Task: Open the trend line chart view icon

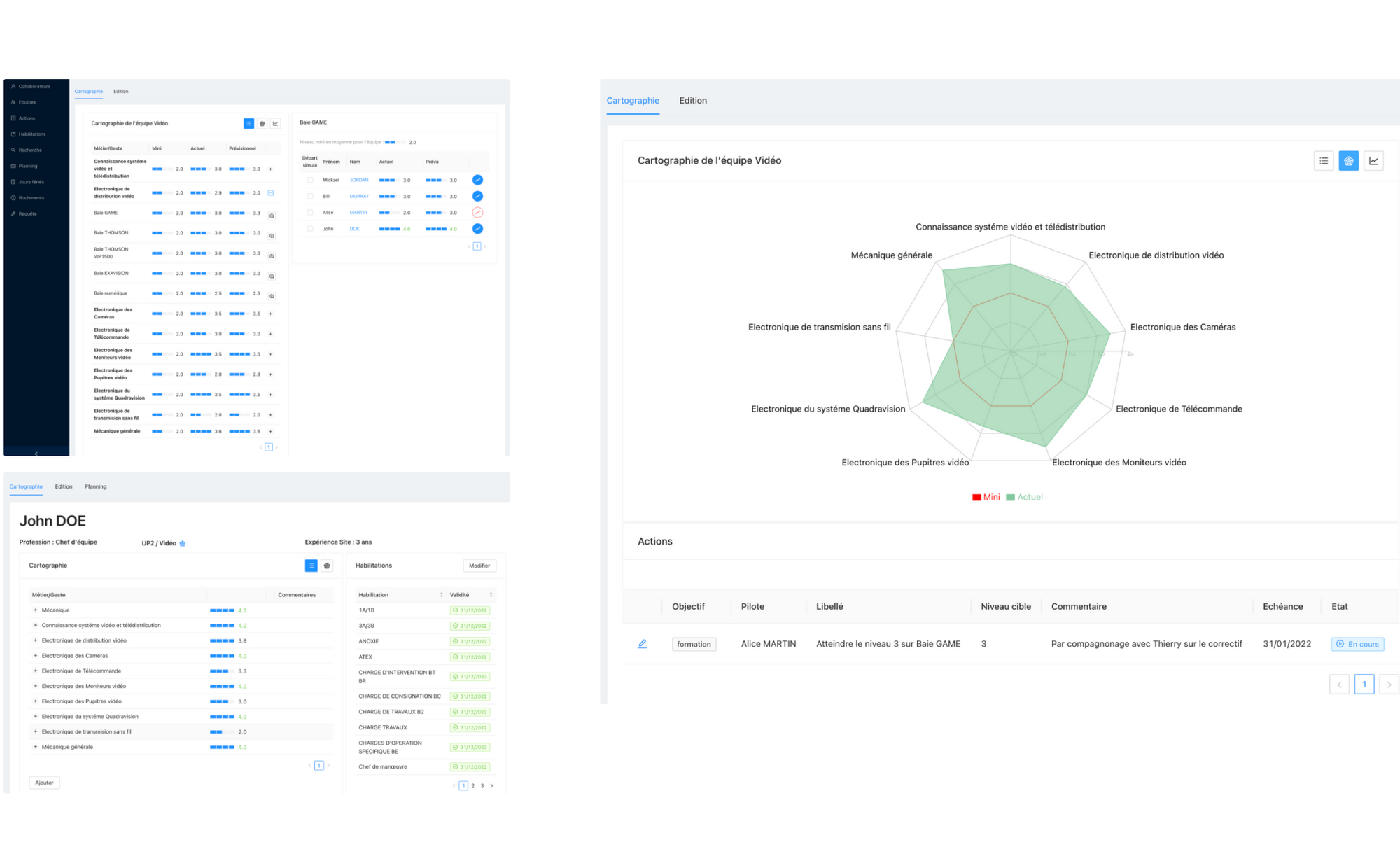Action: (x=1373, y=160)
